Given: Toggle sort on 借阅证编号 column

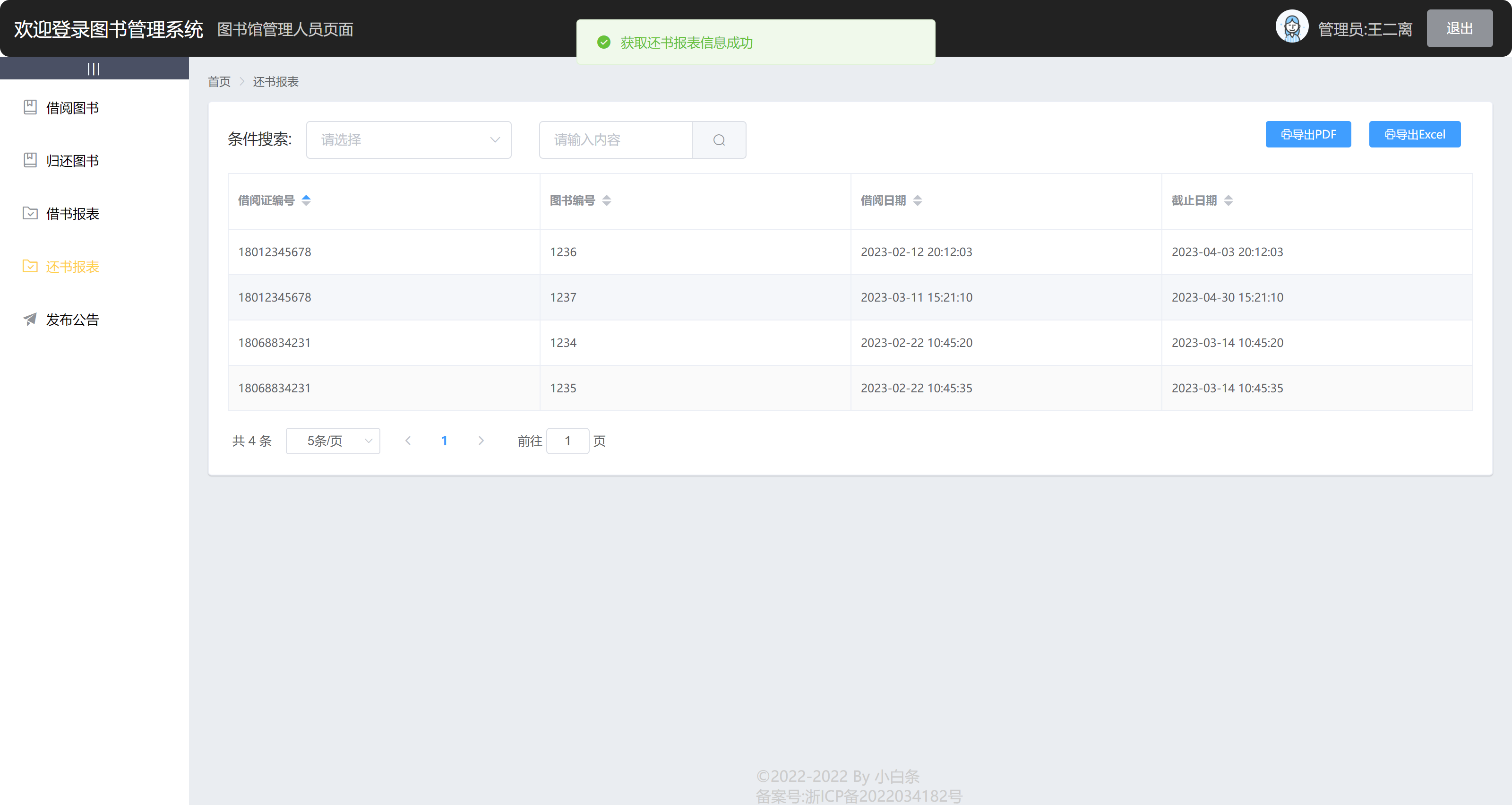Looking at the screenshot, I should point(306,200).
